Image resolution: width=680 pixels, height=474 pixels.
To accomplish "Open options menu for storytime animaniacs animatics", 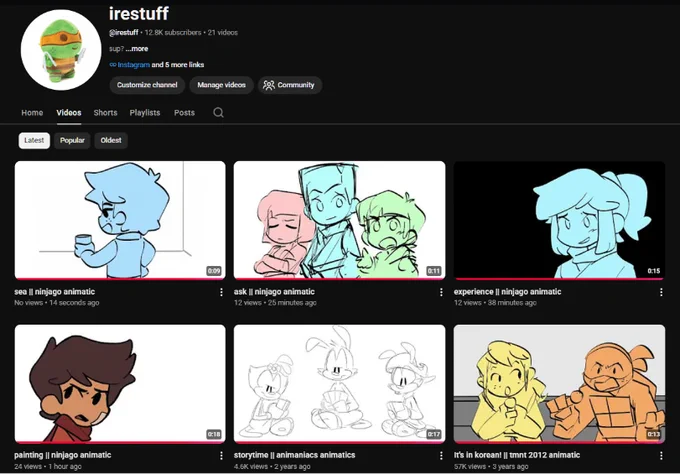I will coord(441,456).
